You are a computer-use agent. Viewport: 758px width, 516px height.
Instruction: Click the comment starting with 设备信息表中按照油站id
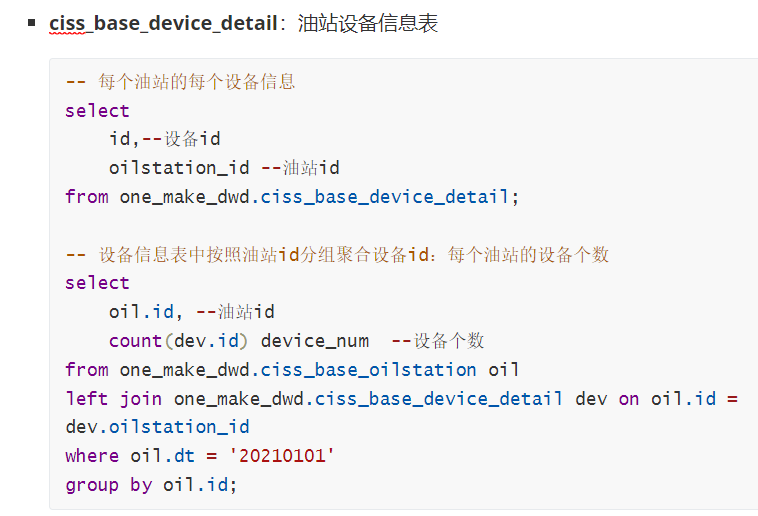tap(337, 254)
